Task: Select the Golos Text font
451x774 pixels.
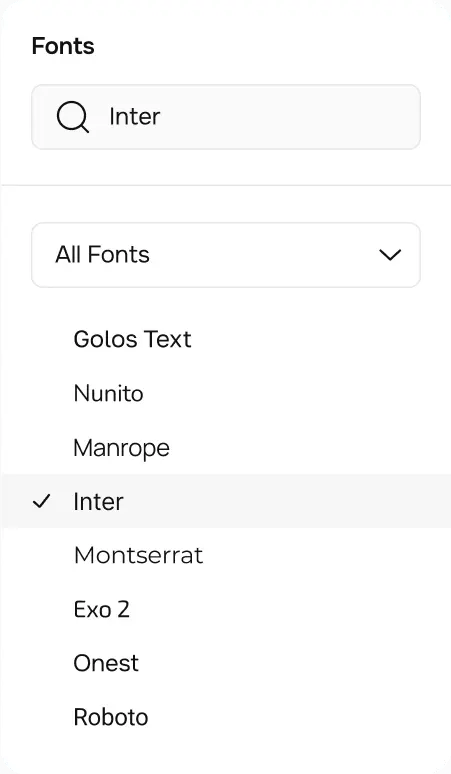Action: coord(132,339)
